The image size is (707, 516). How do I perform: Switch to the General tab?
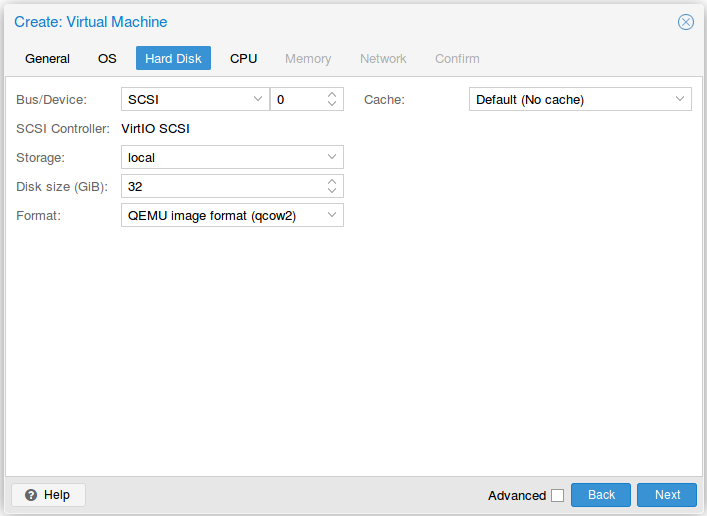(47, 58)
